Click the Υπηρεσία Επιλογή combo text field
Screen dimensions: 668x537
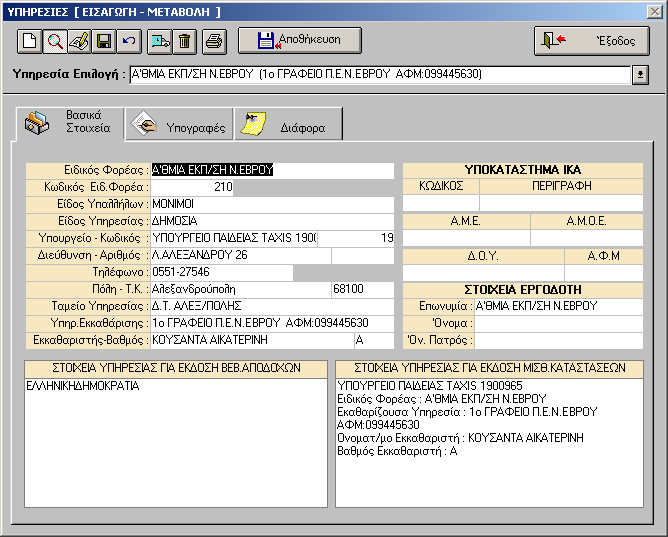(x=380, y=75)
